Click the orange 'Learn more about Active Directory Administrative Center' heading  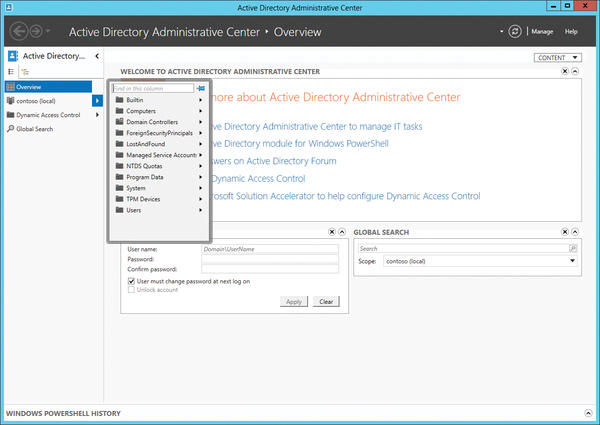(335, 97)
